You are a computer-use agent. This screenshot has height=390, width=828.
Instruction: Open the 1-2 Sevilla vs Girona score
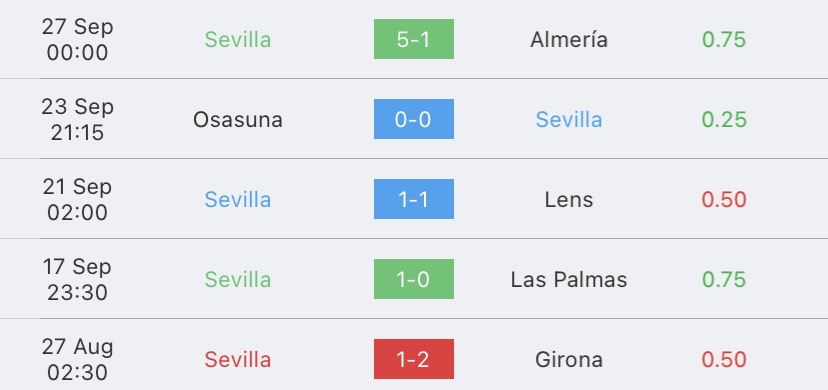[x=413, y=359]
